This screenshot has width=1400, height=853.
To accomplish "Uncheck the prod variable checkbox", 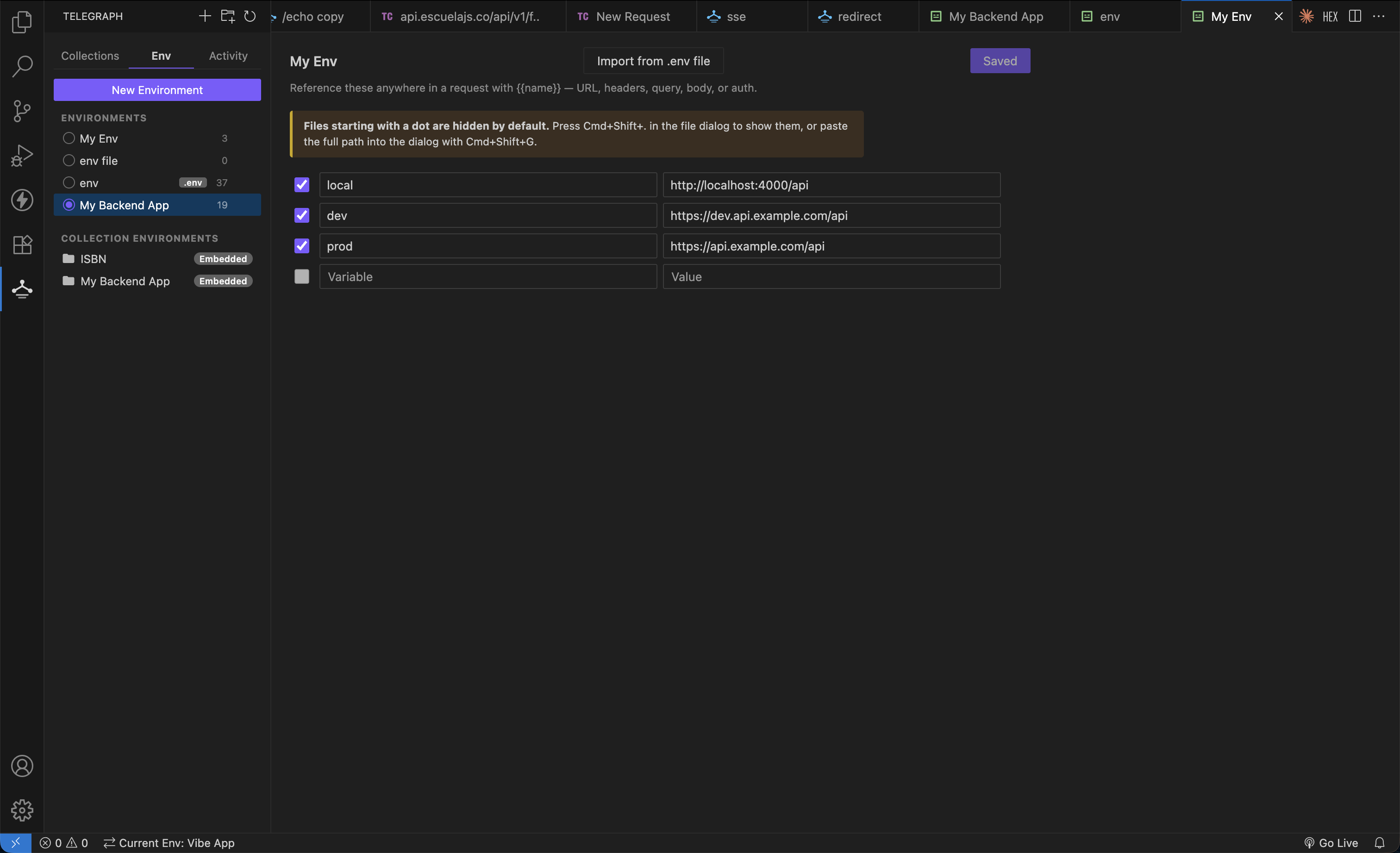I will click(x=302, y=246).
